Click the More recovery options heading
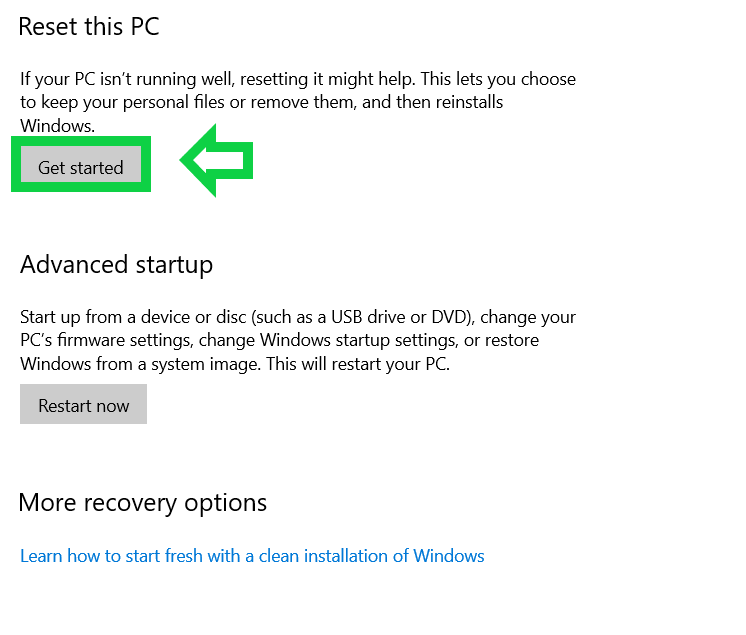746x635 pixels. pos(143,502)
